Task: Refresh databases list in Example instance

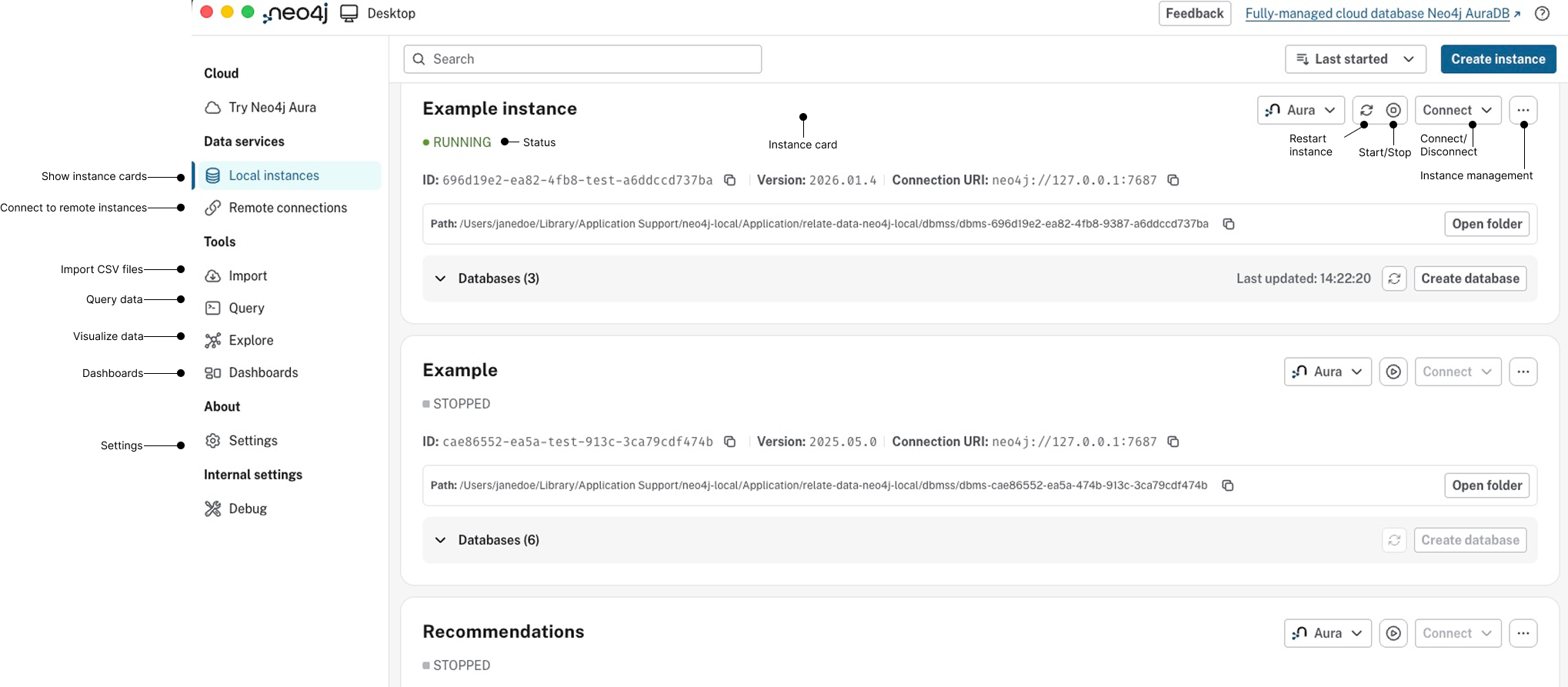Action: pos(1394,278)
